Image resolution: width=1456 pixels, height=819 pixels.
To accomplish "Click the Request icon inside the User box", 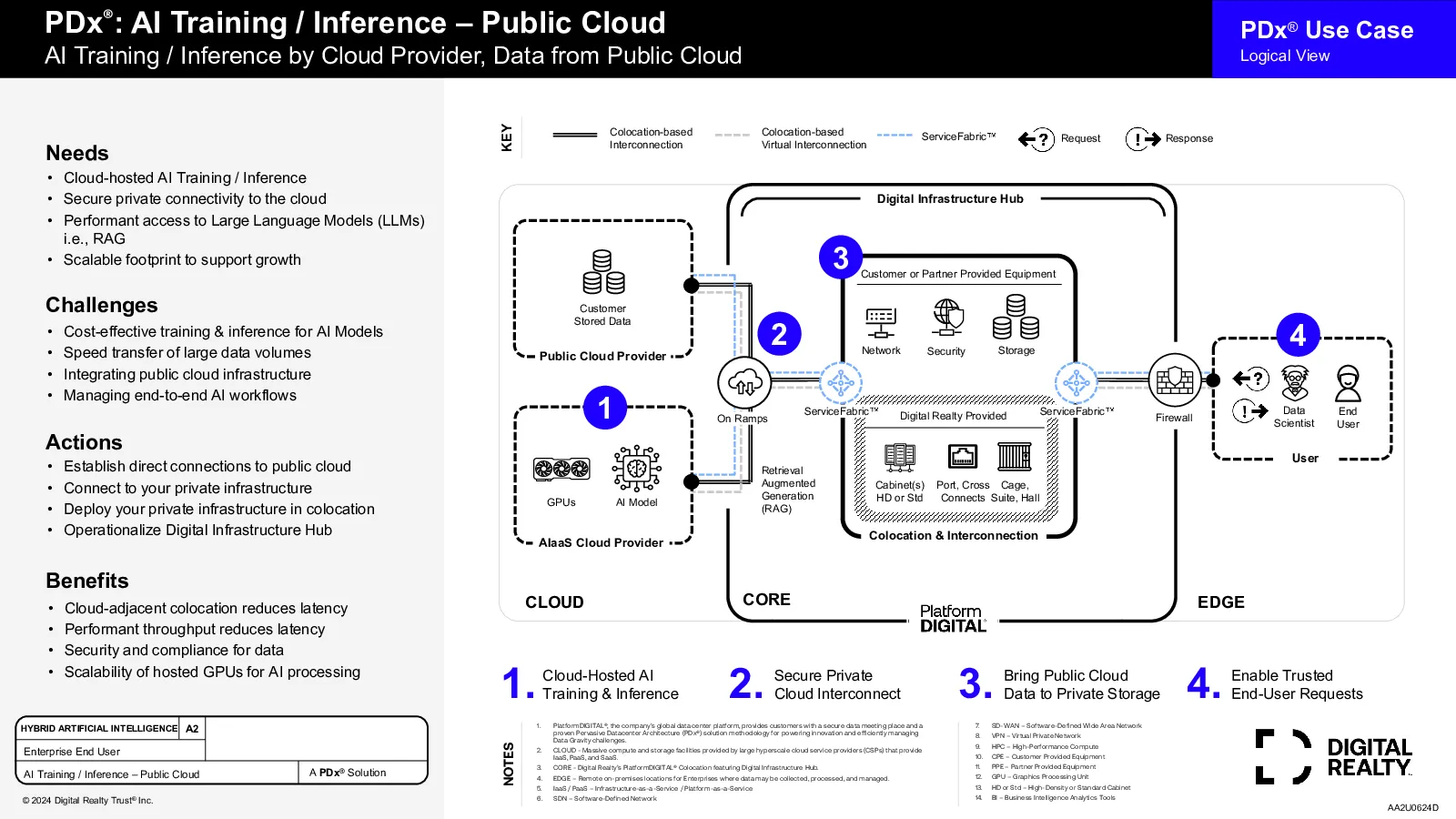I will click(x=1251, y=379).
